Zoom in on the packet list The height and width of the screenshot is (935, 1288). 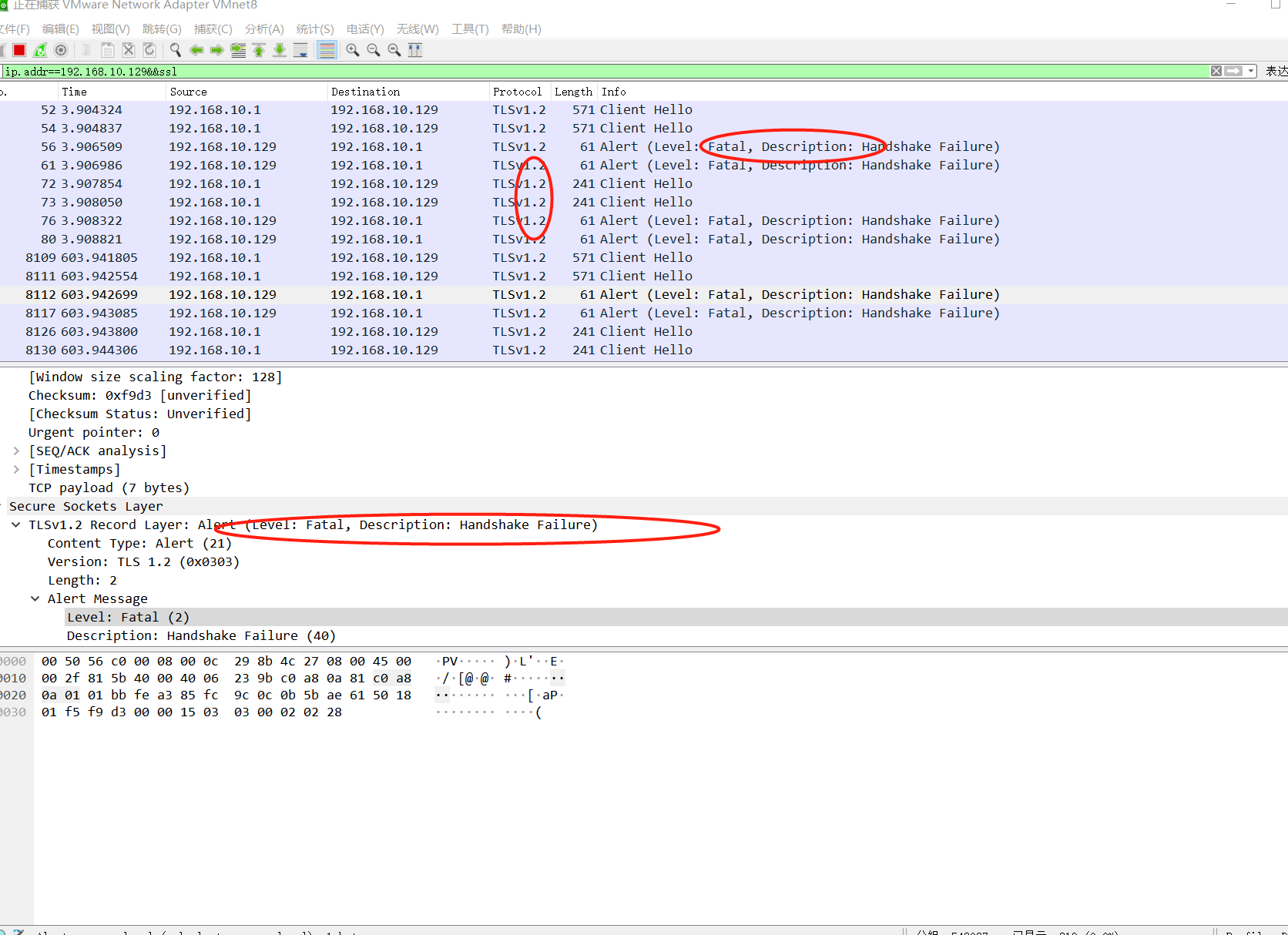(352, 50)
